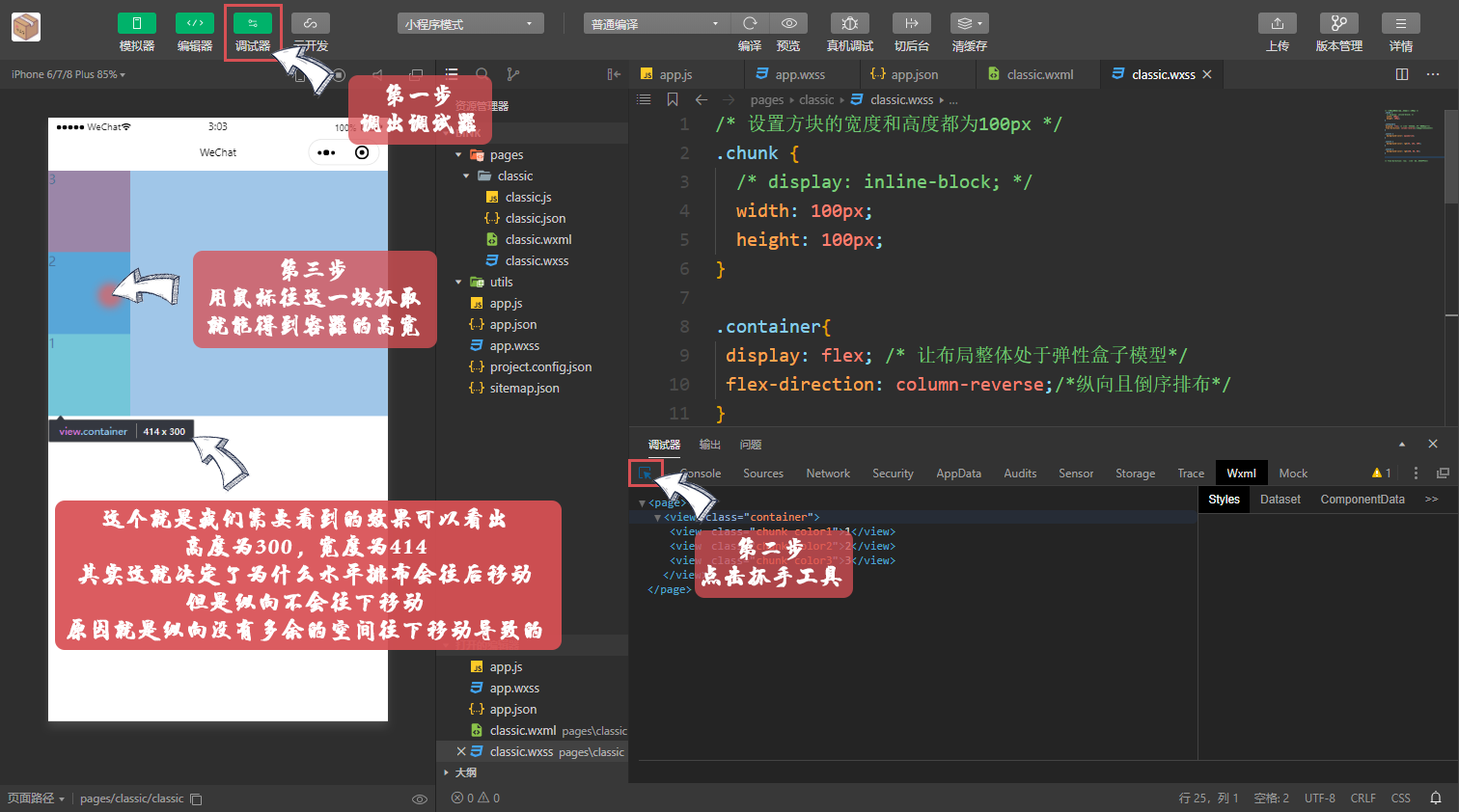Click the 预览 preview eye icon
Image resolution: width=1459 pixels, height=812 pixels.
(788, 23)
